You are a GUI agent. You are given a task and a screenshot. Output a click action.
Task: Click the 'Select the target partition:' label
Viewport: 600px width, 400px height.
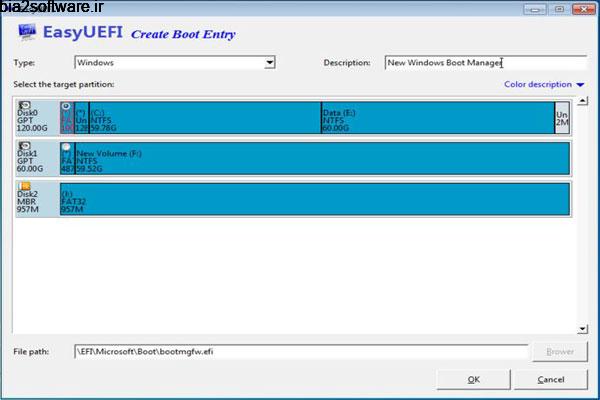pyautogui.click(x=64, y=84)
